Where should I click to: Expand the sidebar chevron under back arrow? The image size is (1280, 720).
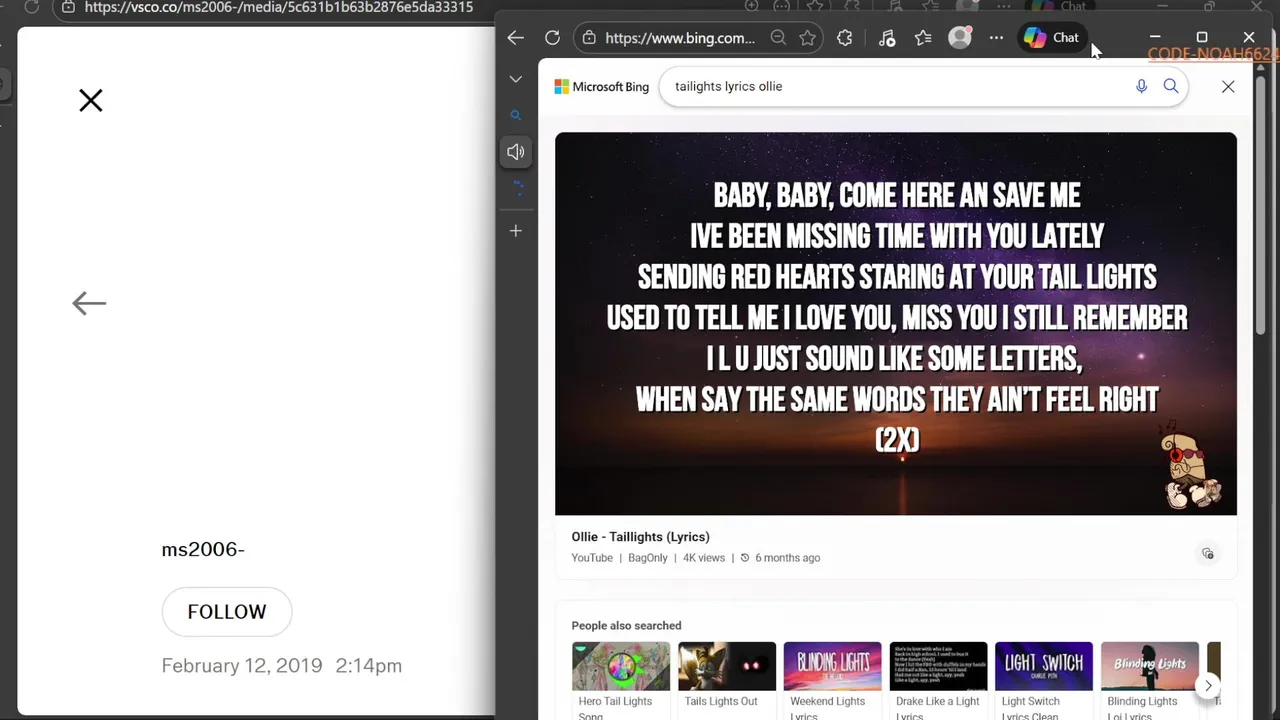tap(515, 79)
